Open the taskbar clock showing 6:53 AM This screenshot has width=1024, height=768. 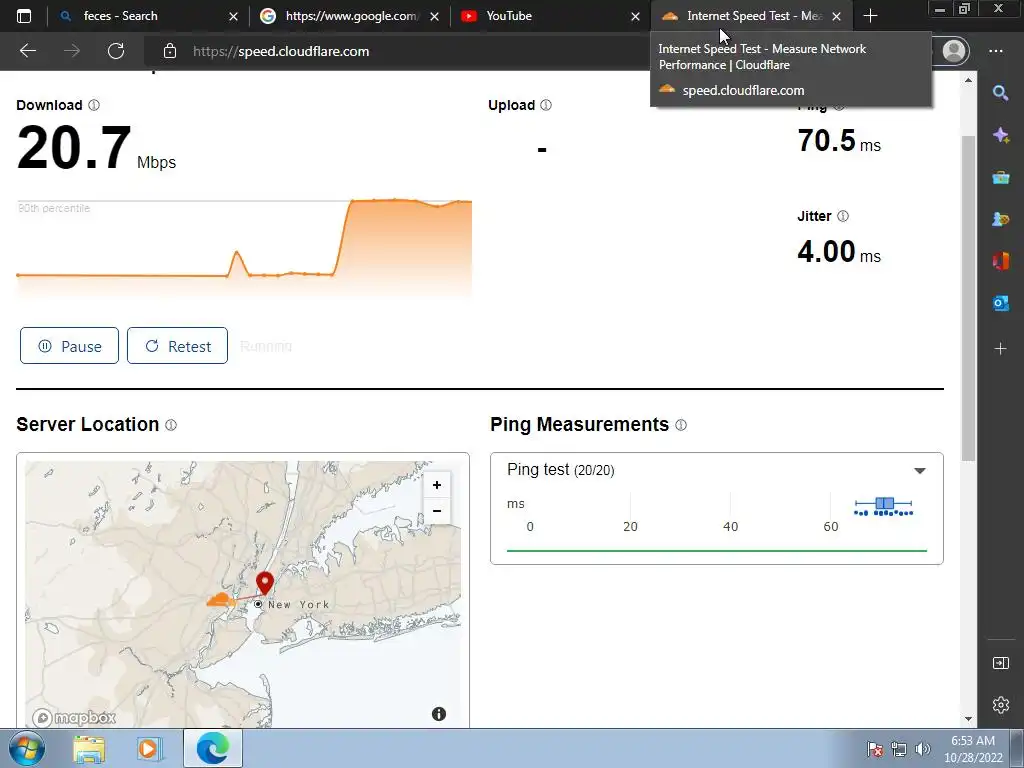(x=973, y=749)
